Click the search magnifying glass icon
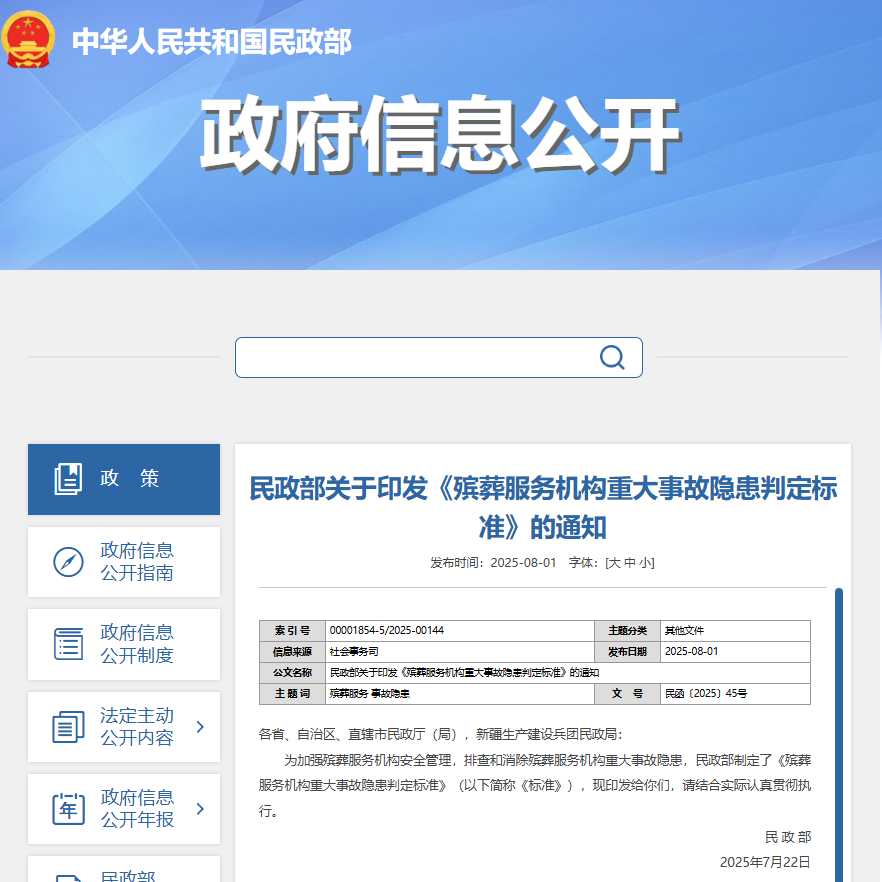 pos(611,357)
